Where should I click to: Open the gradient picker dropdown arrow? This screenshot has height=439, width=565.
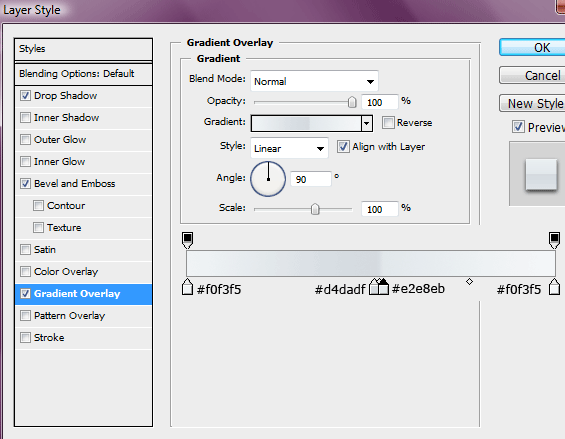coord(366,123)
